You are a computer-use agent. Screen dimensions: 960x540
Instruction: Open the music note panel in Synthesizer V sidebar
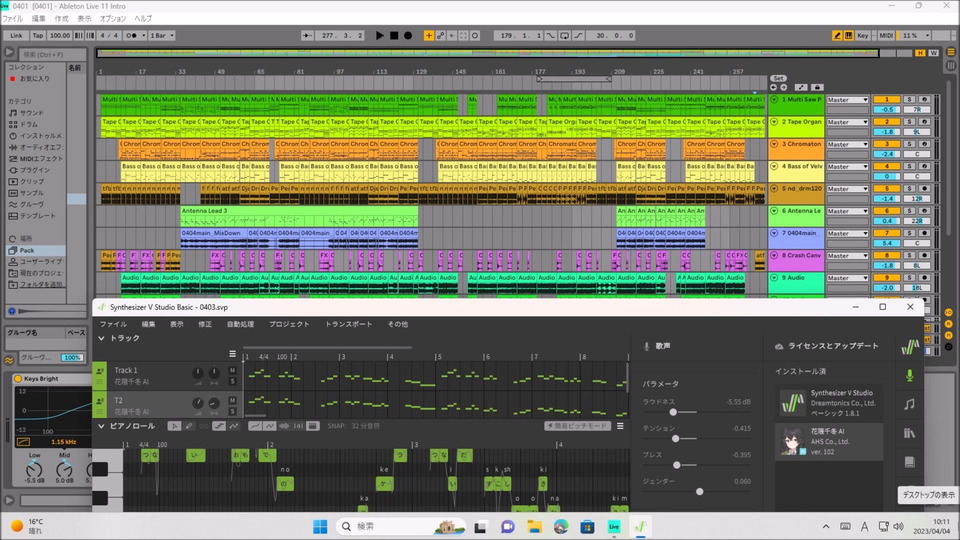pos(909,404)
